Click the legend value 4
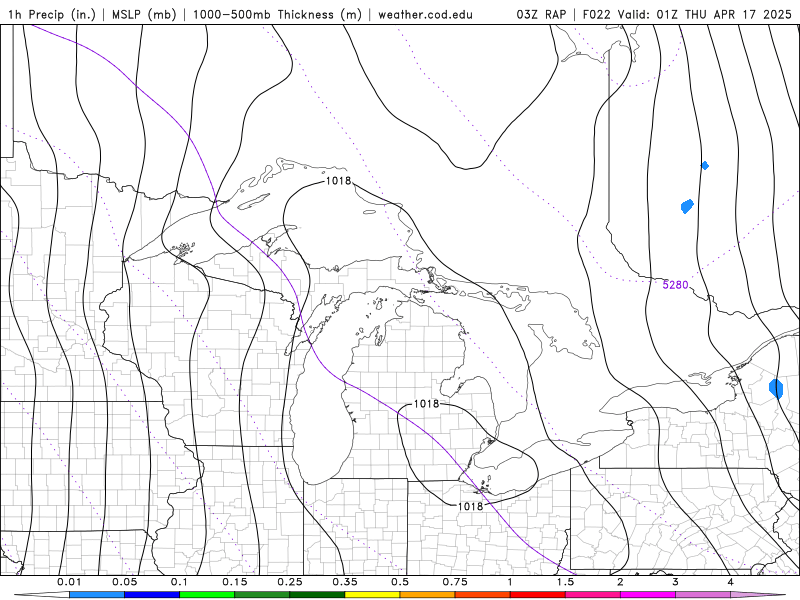Viewport: 800px width, 600px height. (x=731, y=582)
